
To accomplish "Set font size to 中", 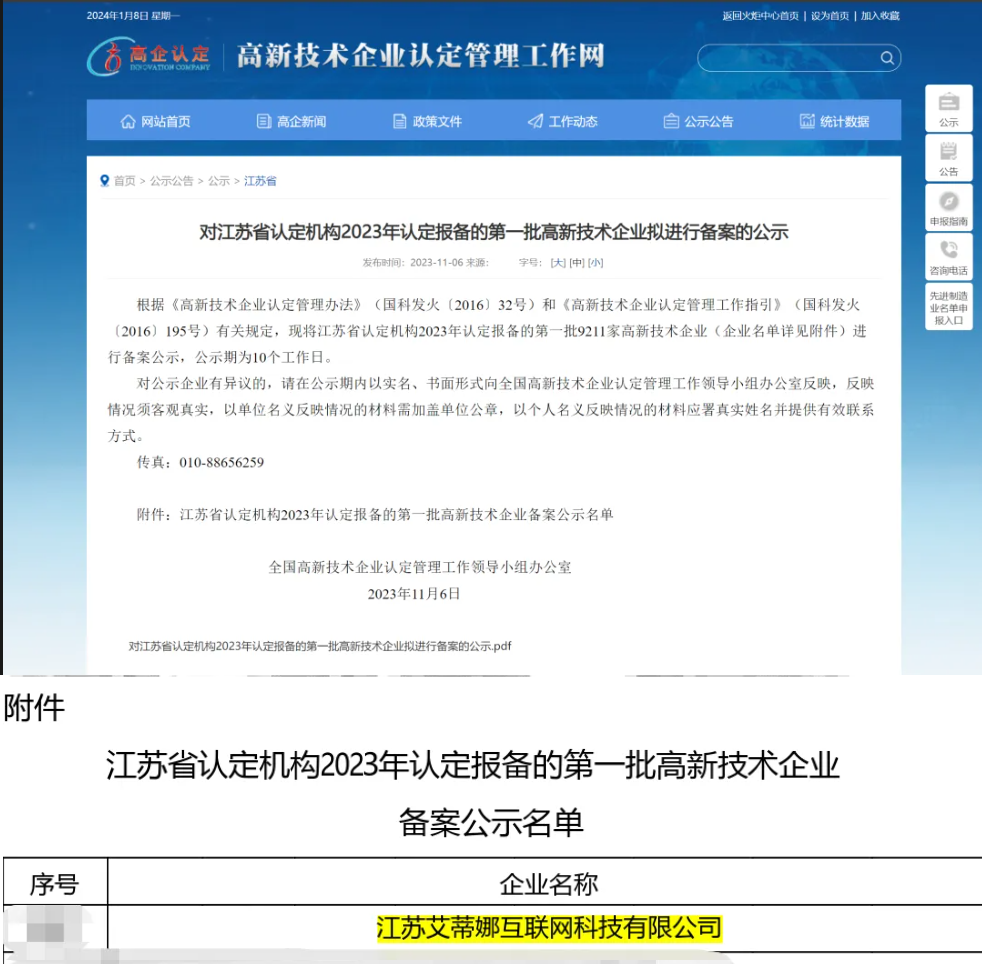I will pos(577,262).
